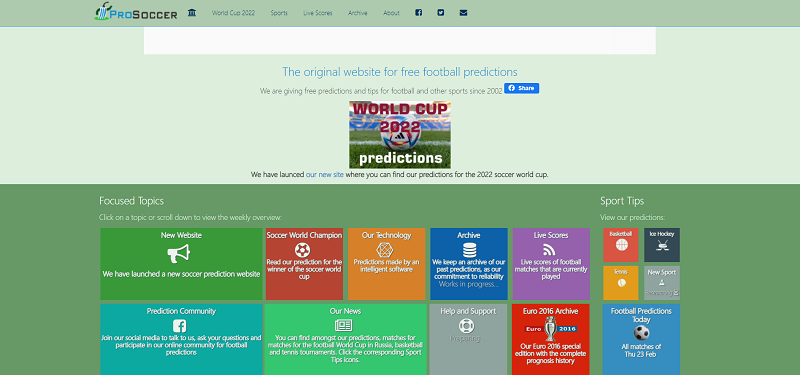The image size is (800, 375).
Task: Open the Help and Support tile heading
Action: click(468, 311)
